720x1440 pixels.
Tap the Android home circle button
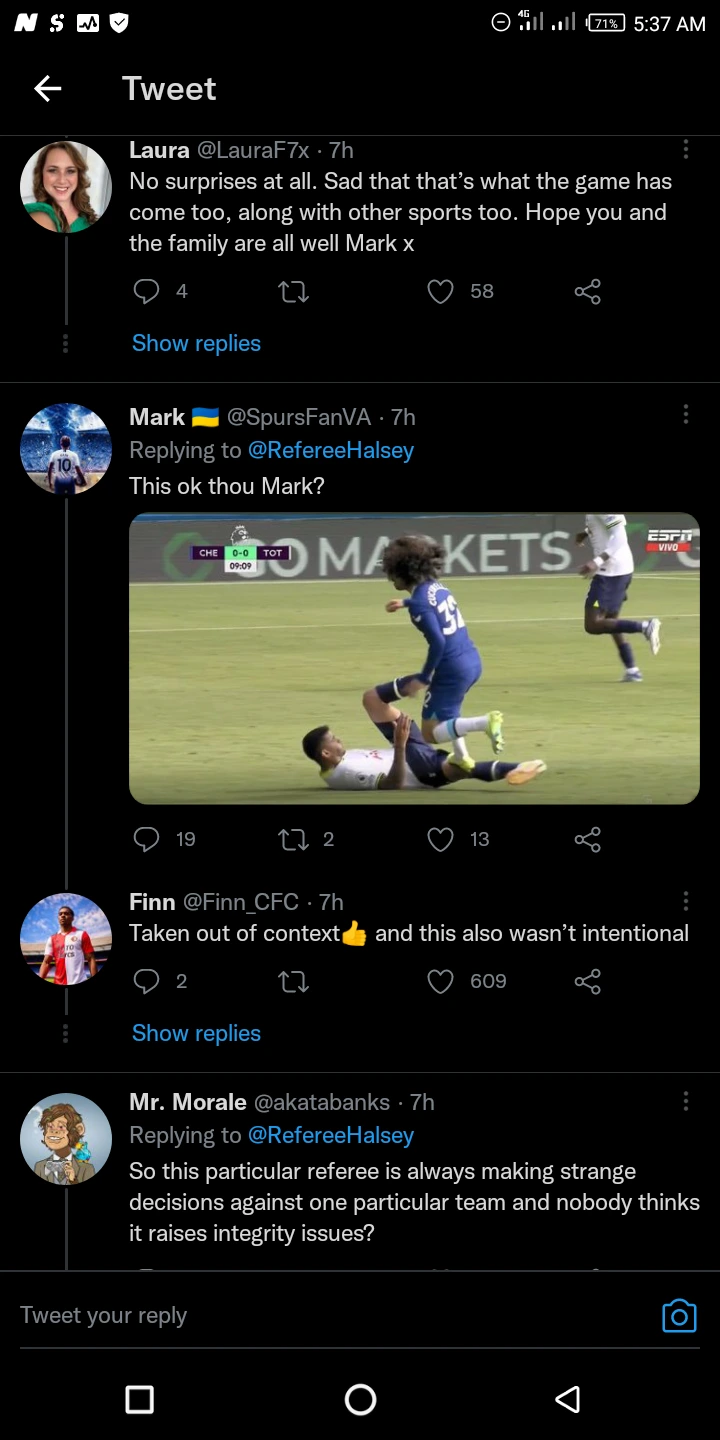coord(360,1399)
